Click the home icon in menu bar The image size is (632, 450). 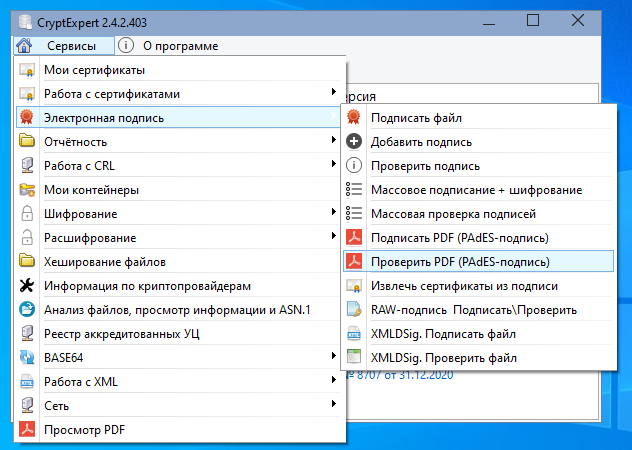coord(25,46)
